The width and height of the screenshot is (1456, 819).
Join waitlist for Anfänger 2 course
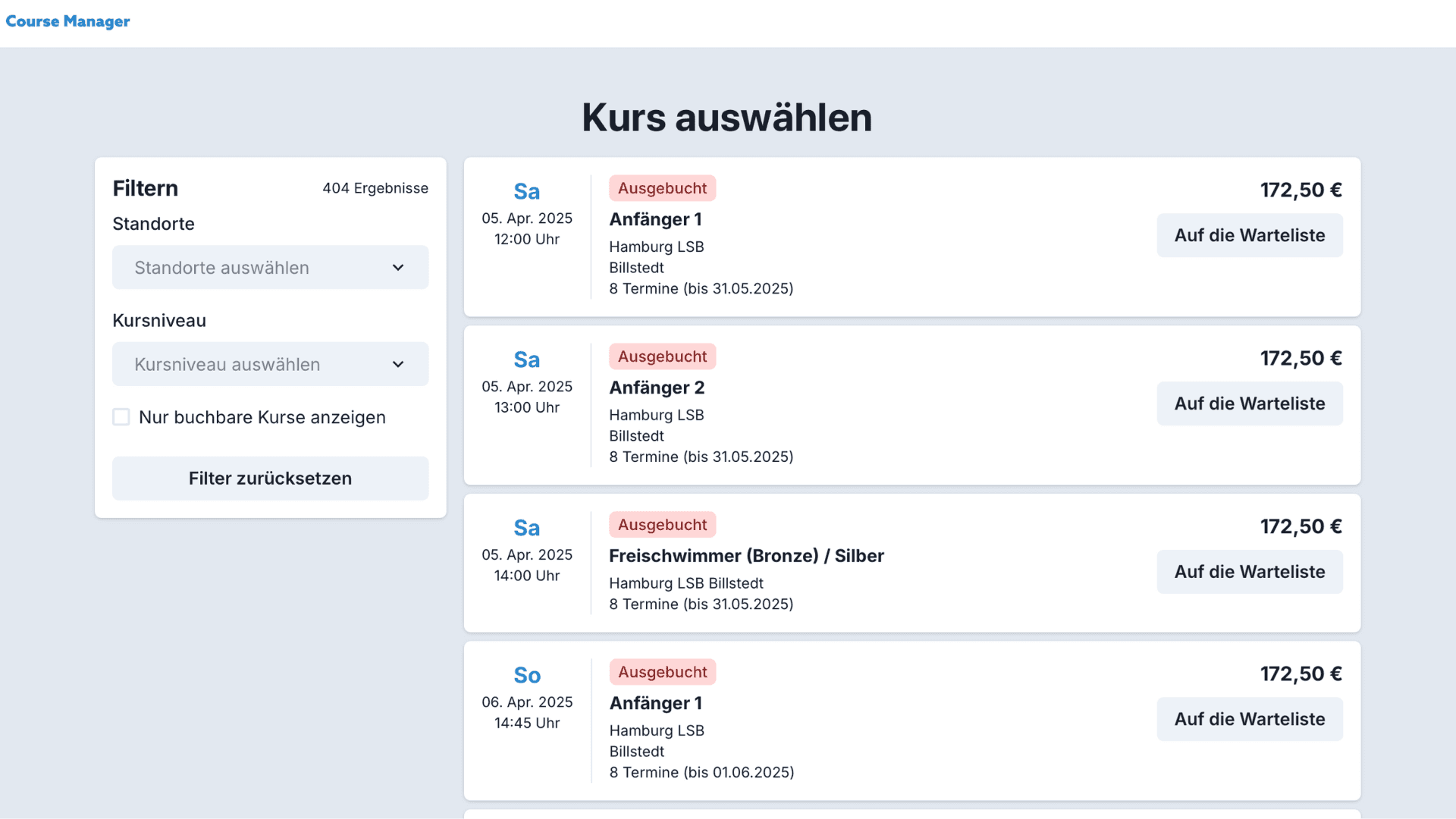point(1249,403)
